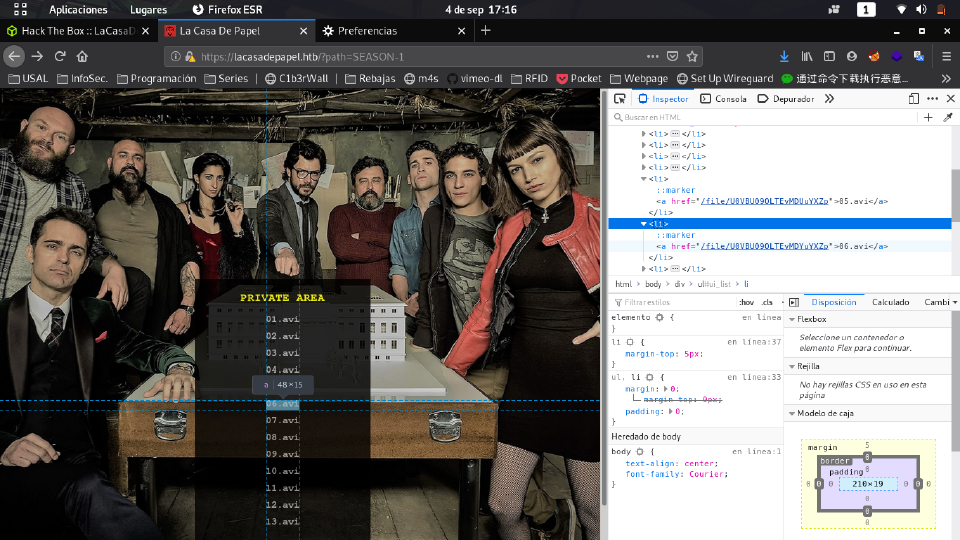960x540 pixels.
Task: Click the eyedropper color picker icon
Action: pos(948,117)
